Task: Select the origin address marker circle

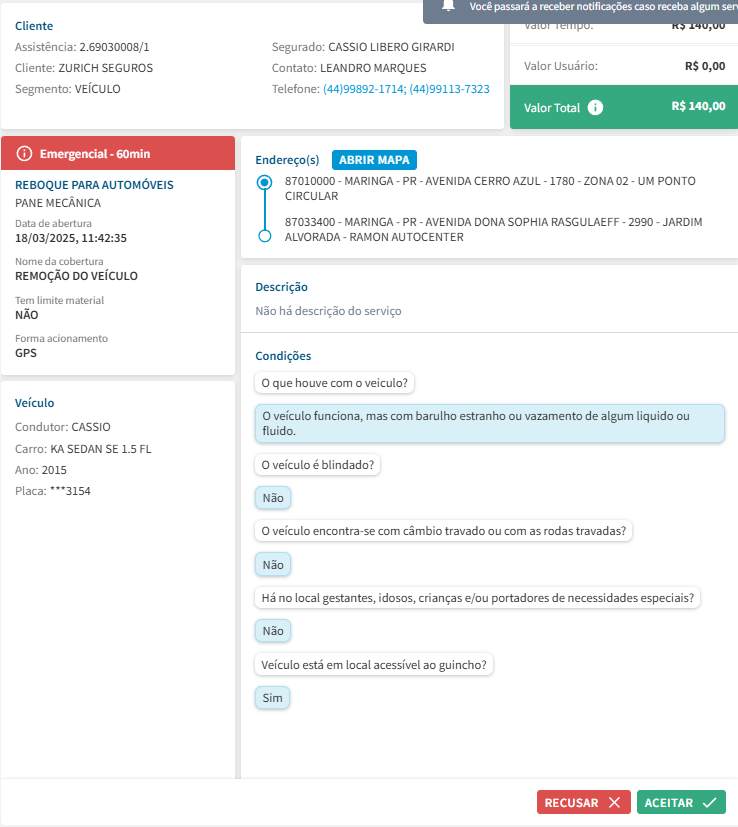Action: click(264, 183)
